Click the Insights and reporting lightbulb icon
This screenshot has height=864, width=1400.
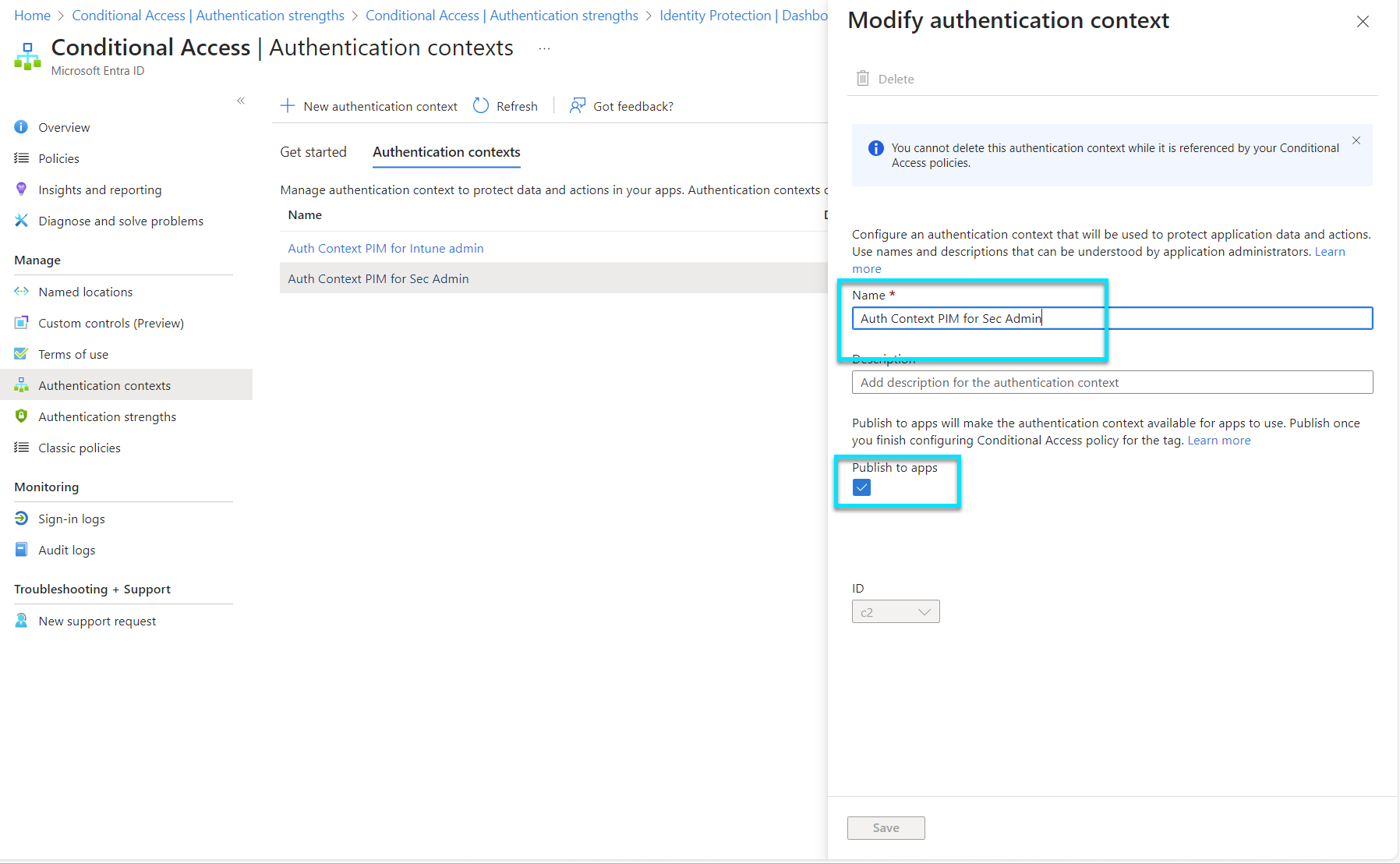coord(21,189)
